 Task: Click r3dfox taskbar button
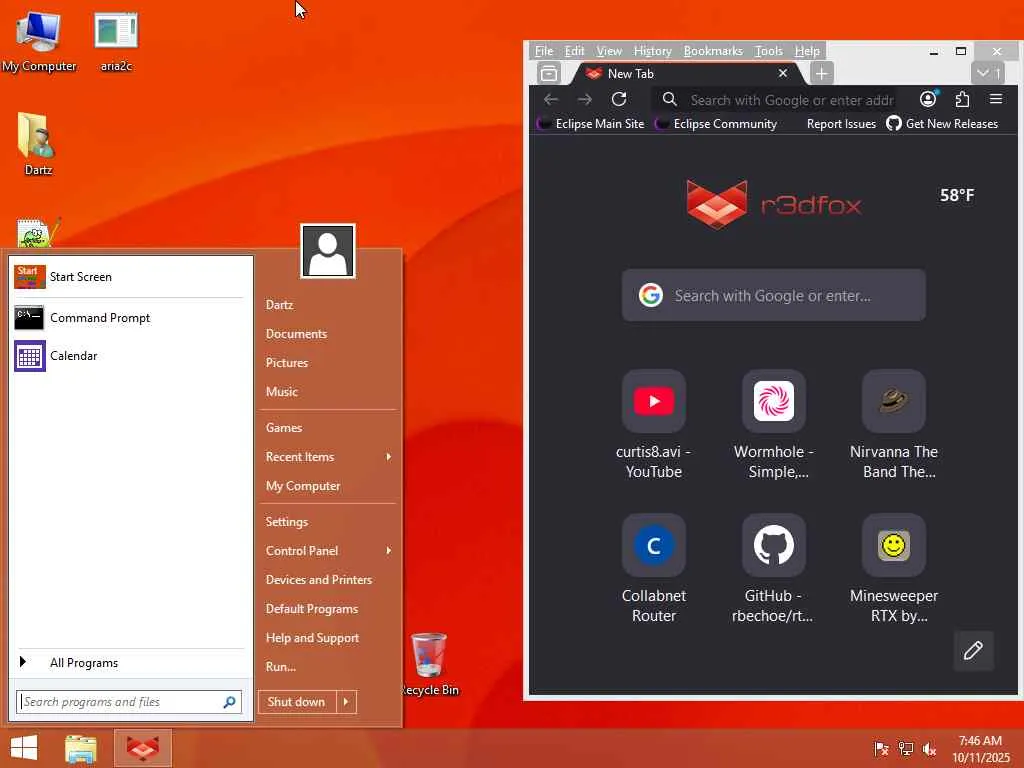143,748
